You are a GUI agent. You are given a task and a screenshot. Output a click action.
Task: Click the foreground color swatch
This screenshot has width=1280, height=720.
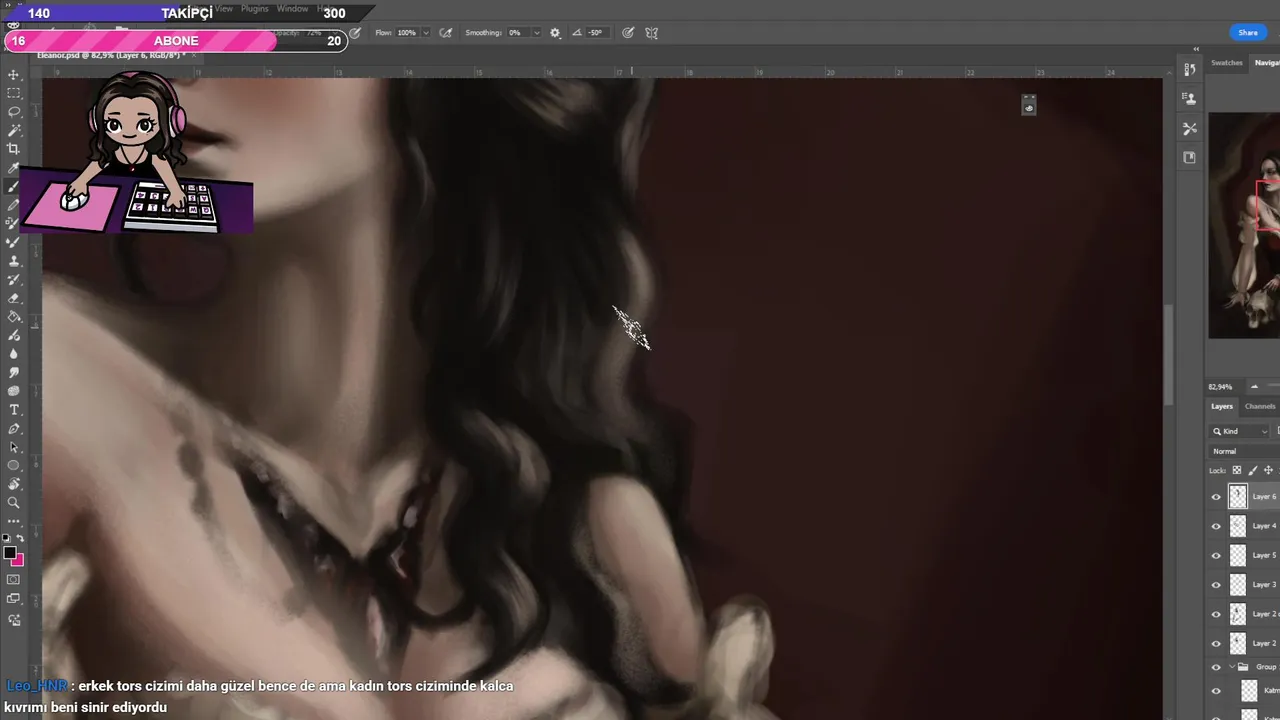point(9,553)
